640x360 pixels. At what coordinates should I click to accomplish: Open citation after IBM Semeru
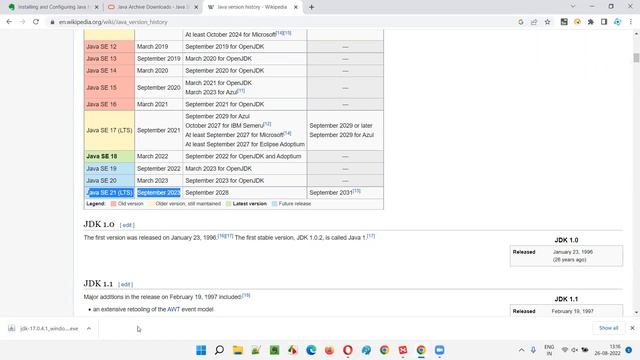(267, 124)
